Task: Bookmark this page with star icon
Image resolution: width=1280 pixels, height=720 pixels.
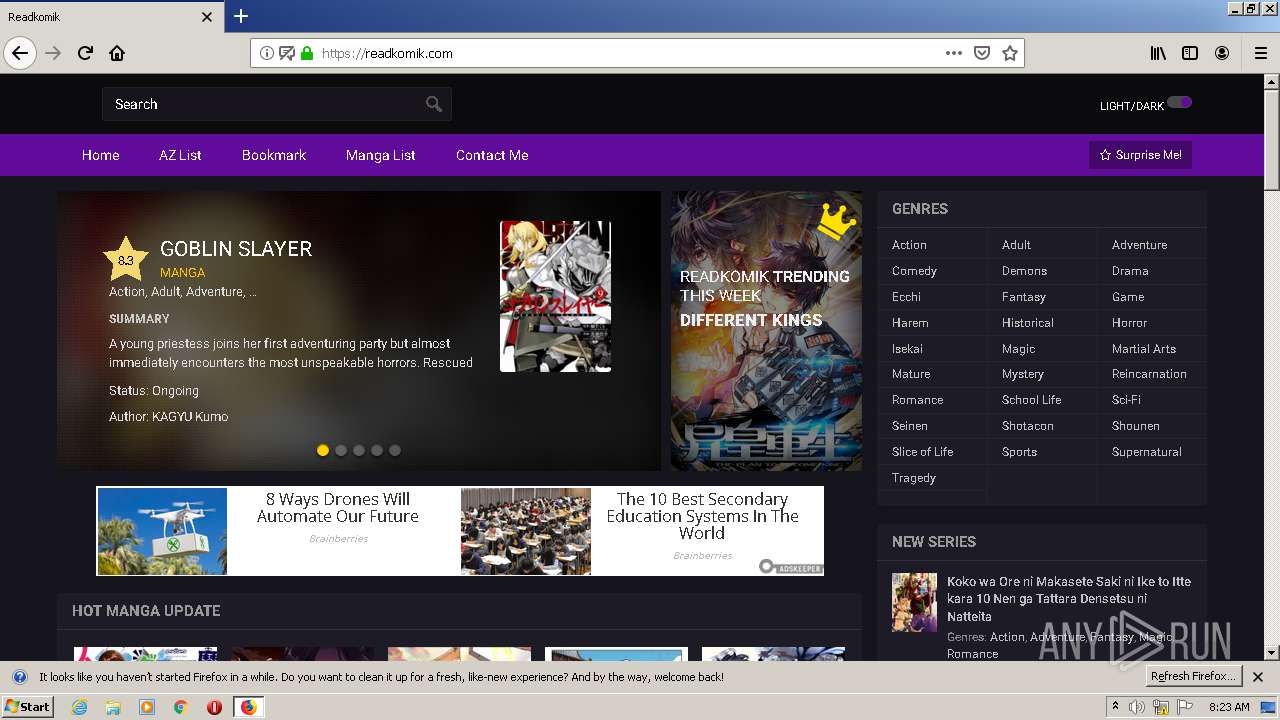Action: [x=1010, y=53]
